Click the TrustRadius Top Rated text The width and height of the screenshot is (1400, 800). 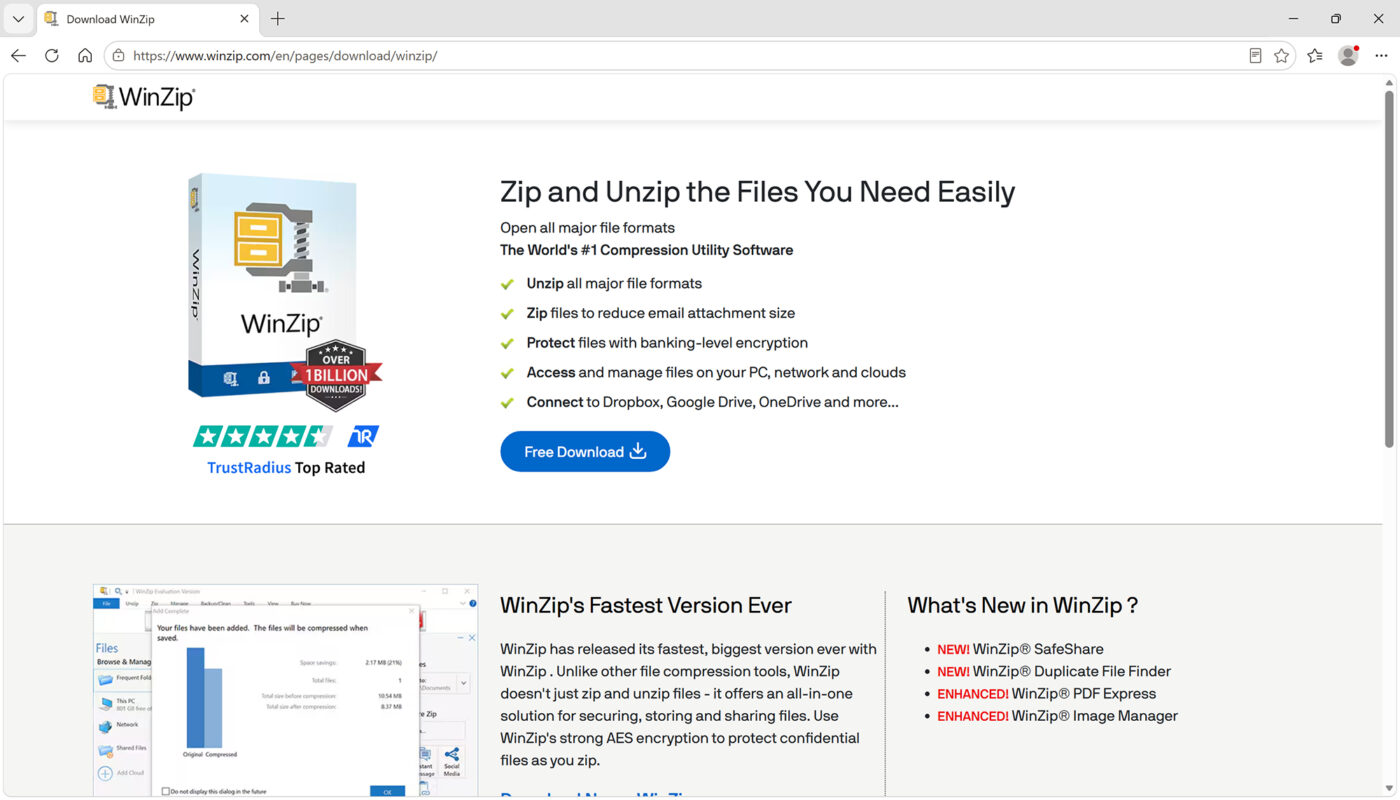pos(286,468)
